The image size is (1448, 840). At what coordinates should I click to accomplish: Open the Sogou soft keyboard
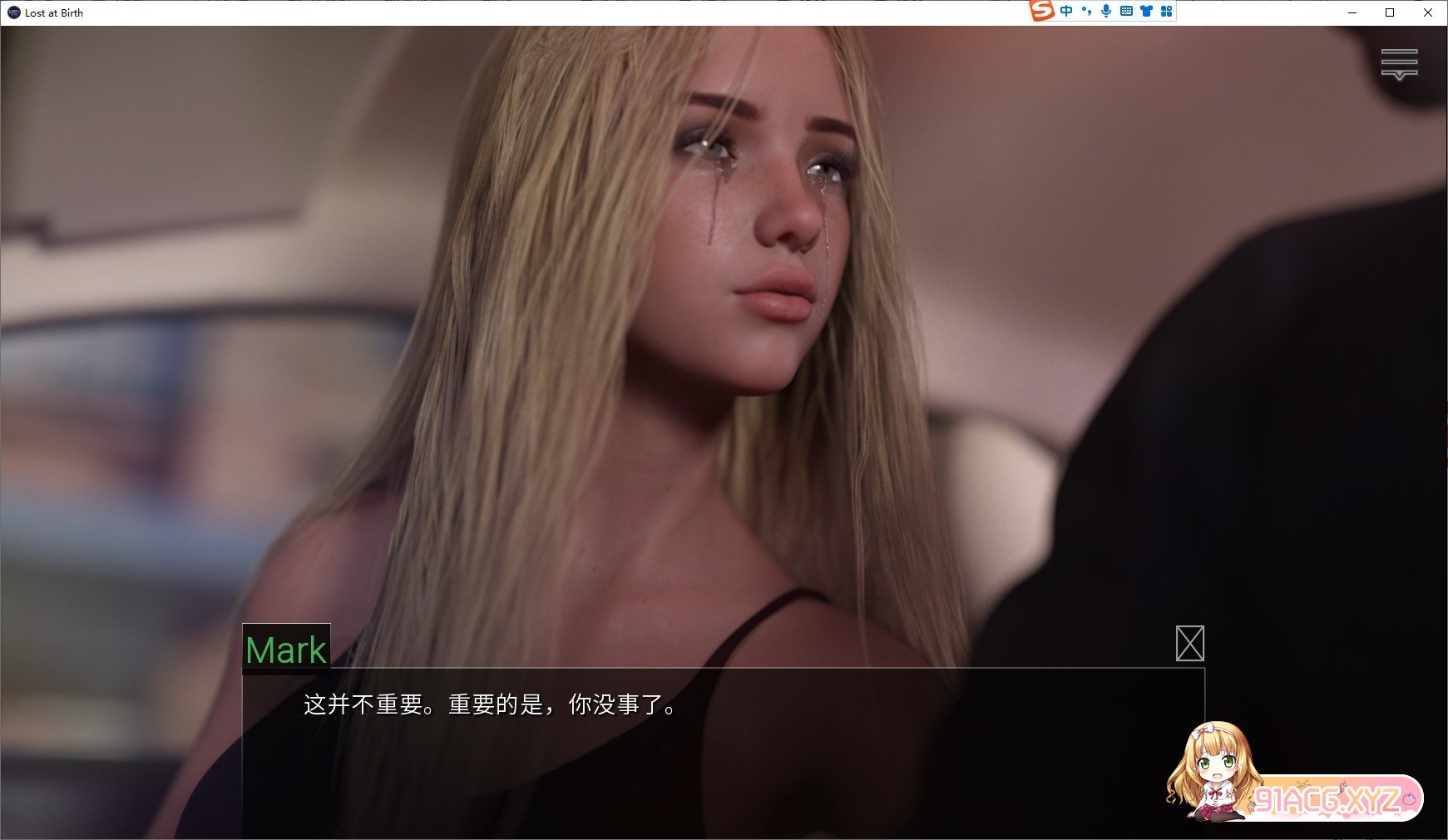[1126, 11]
